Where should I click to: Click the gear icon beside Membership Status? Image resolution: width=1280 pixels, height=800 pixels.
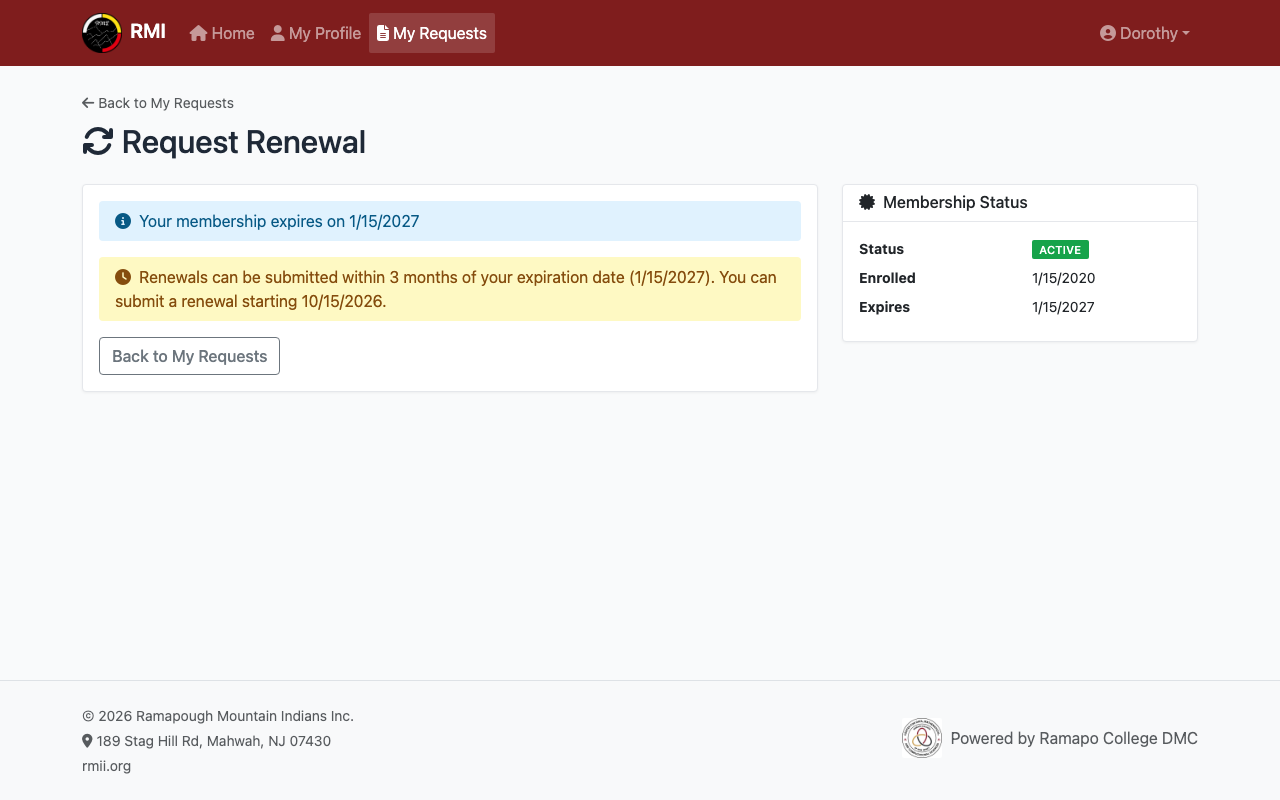tap(866, 202)
